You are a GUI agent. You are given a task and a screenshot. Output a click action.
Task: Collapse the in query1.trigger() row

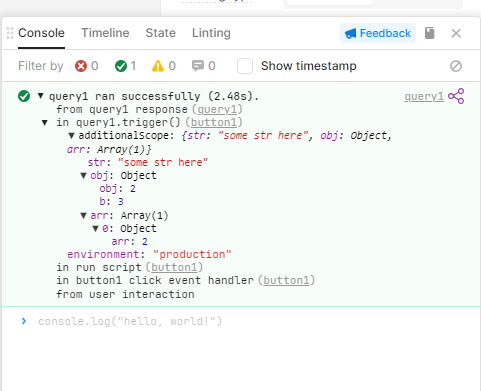[x=45, y=123]
